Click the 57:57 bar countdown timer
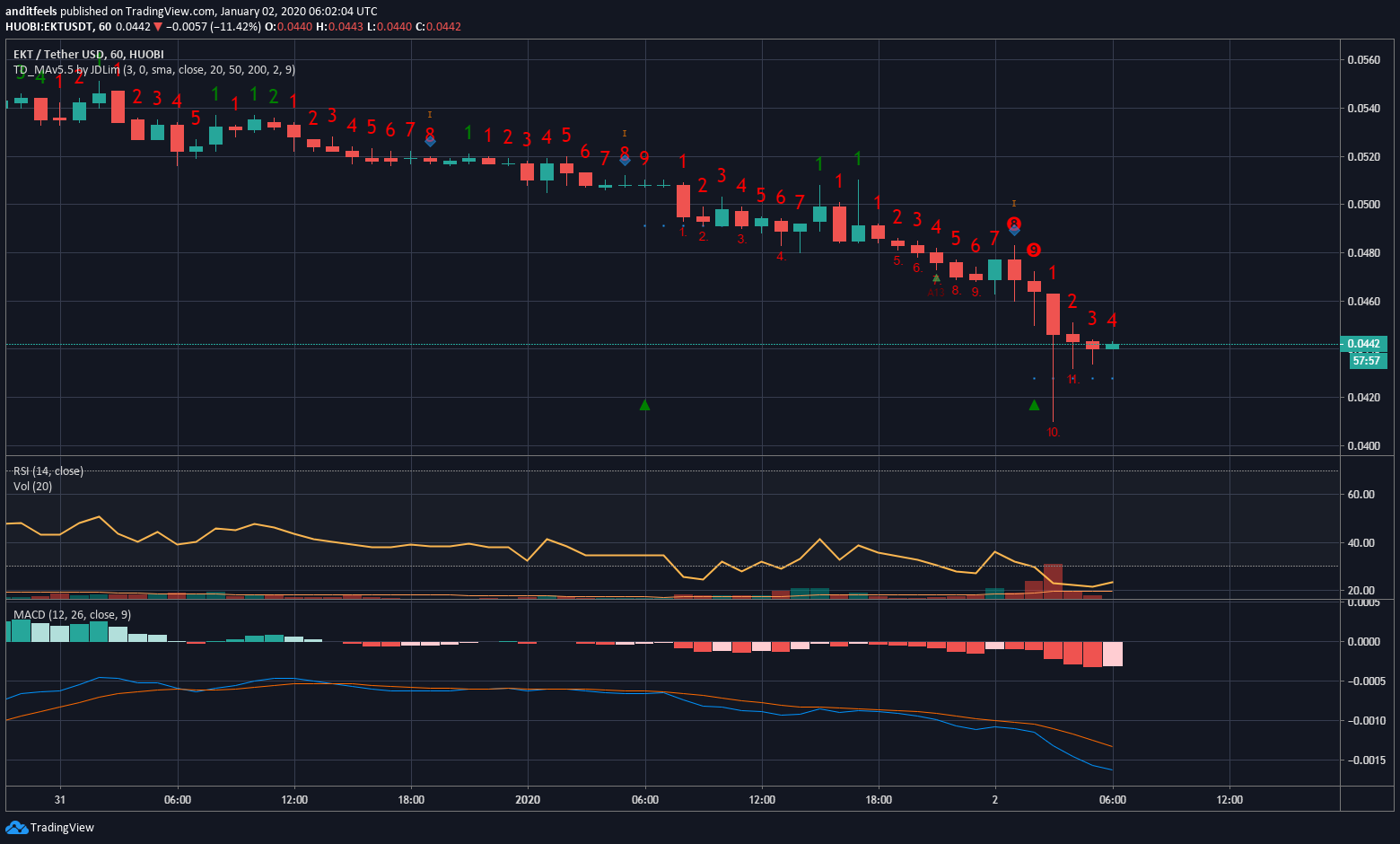Image resolution: width=1400 pixels, height=844 pixels. click(1366, 361)
